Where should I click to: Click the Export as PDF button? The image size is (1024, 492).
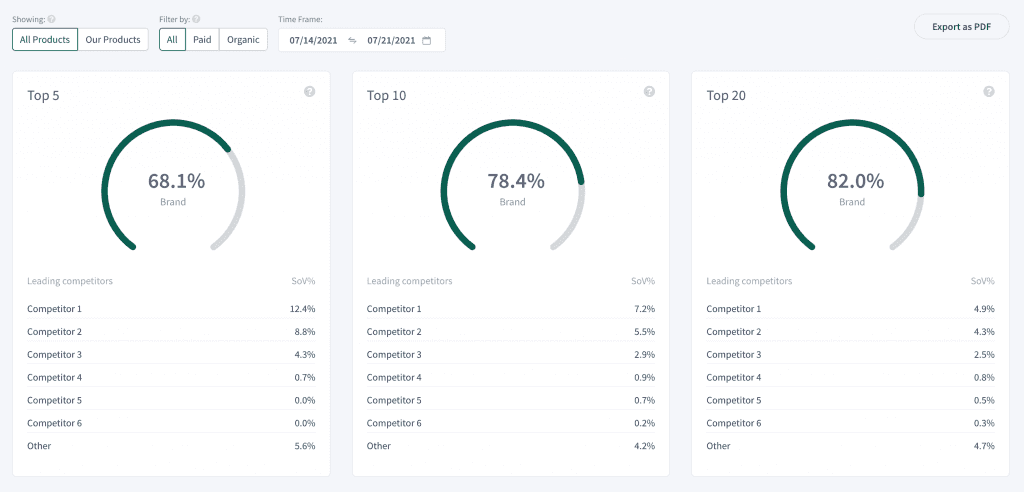tap(961, 27)
